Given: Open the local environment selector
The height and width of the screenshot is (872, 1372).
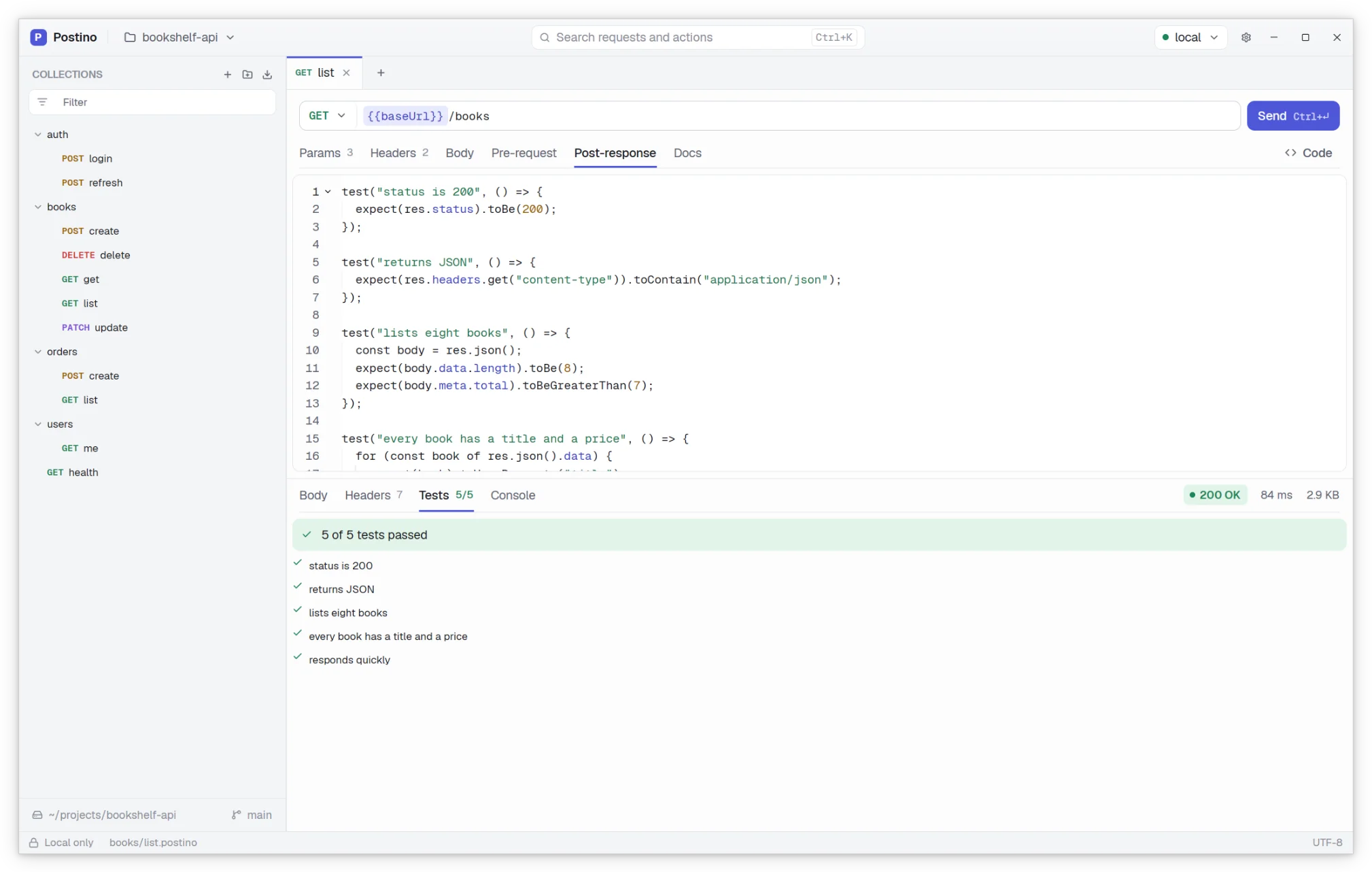Looking at the screenshot, I should (x=1190, y=37).
